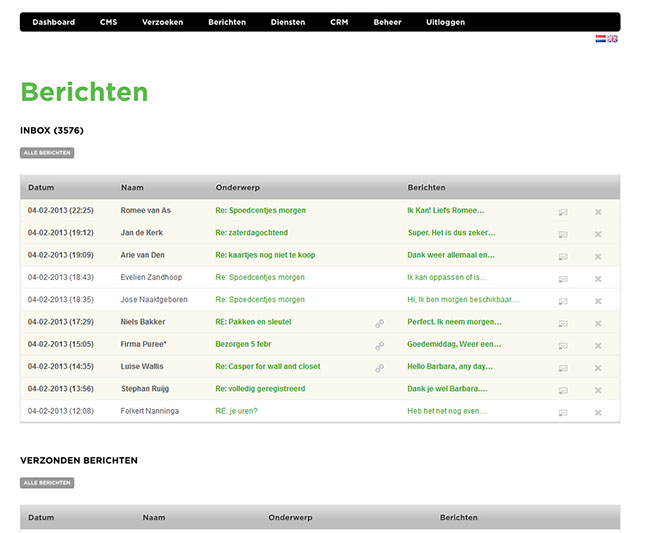
Task: Delete the Stephan Ruijg message
Action: (598, 390)
